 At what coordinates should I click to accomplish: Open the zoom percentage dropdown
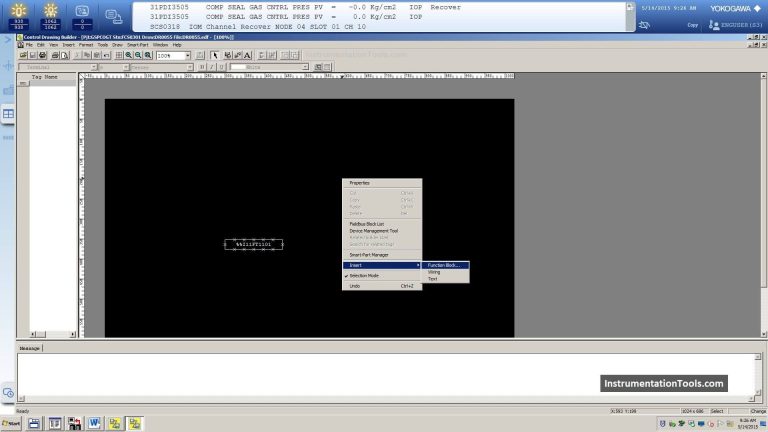[190, 56]
